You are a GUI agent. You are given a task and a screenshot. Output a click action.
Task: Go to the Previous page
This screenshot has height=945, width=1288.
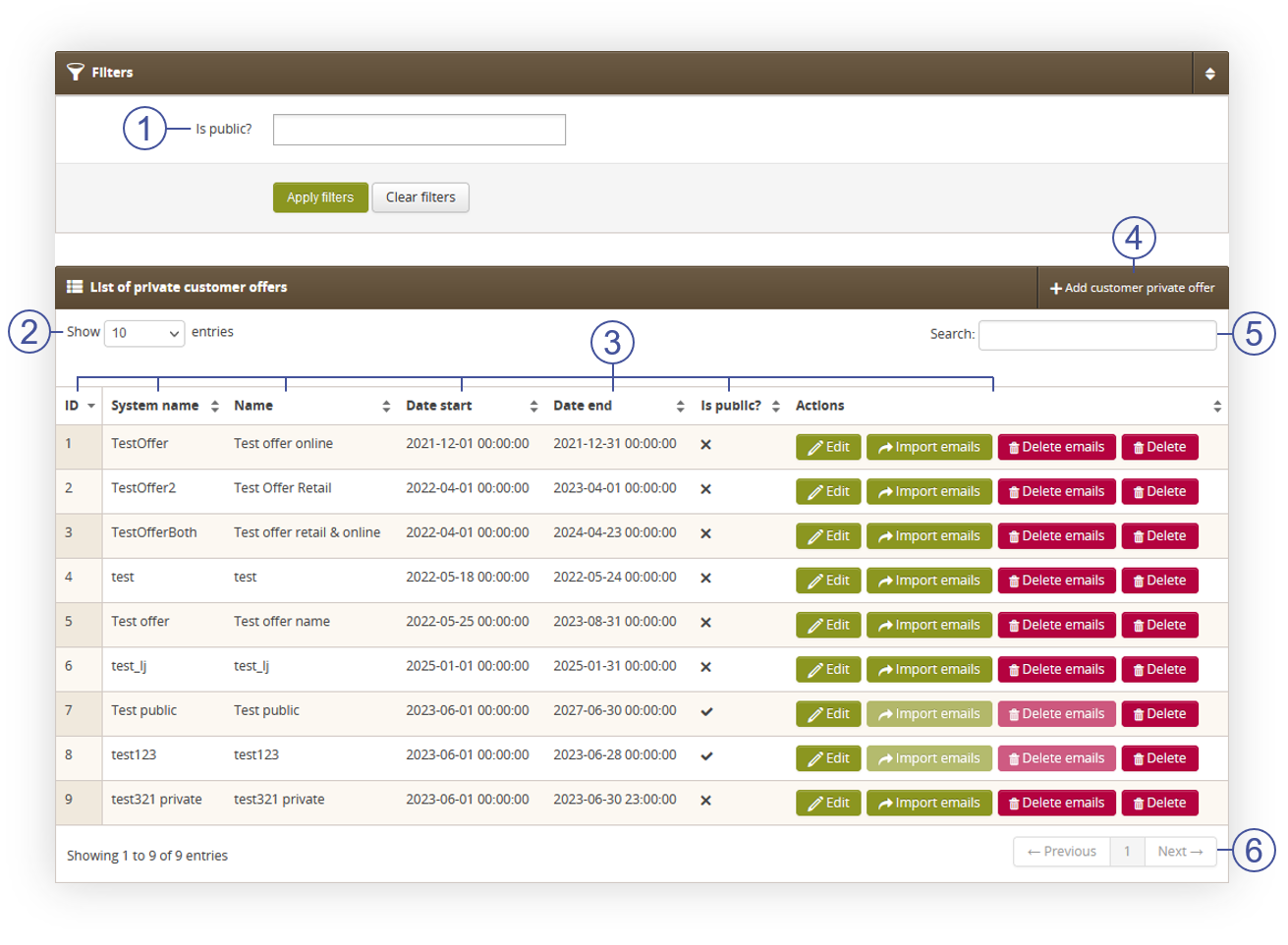tap(1062, 852)
